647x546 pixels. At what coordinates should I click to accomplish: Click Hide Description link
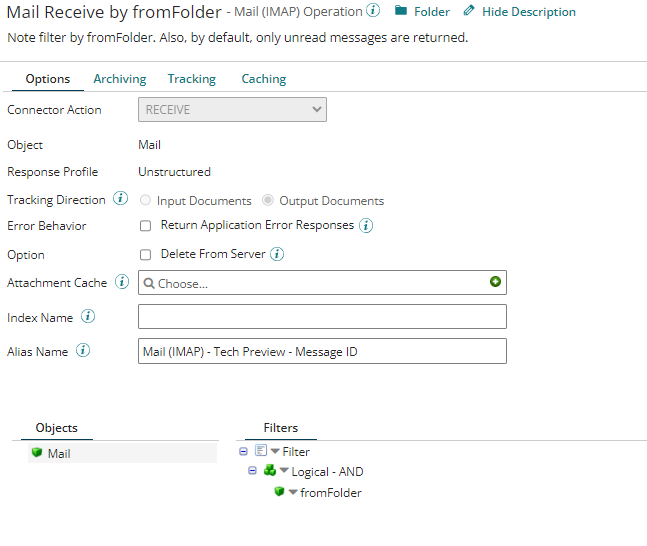click(x=519, y=12)
